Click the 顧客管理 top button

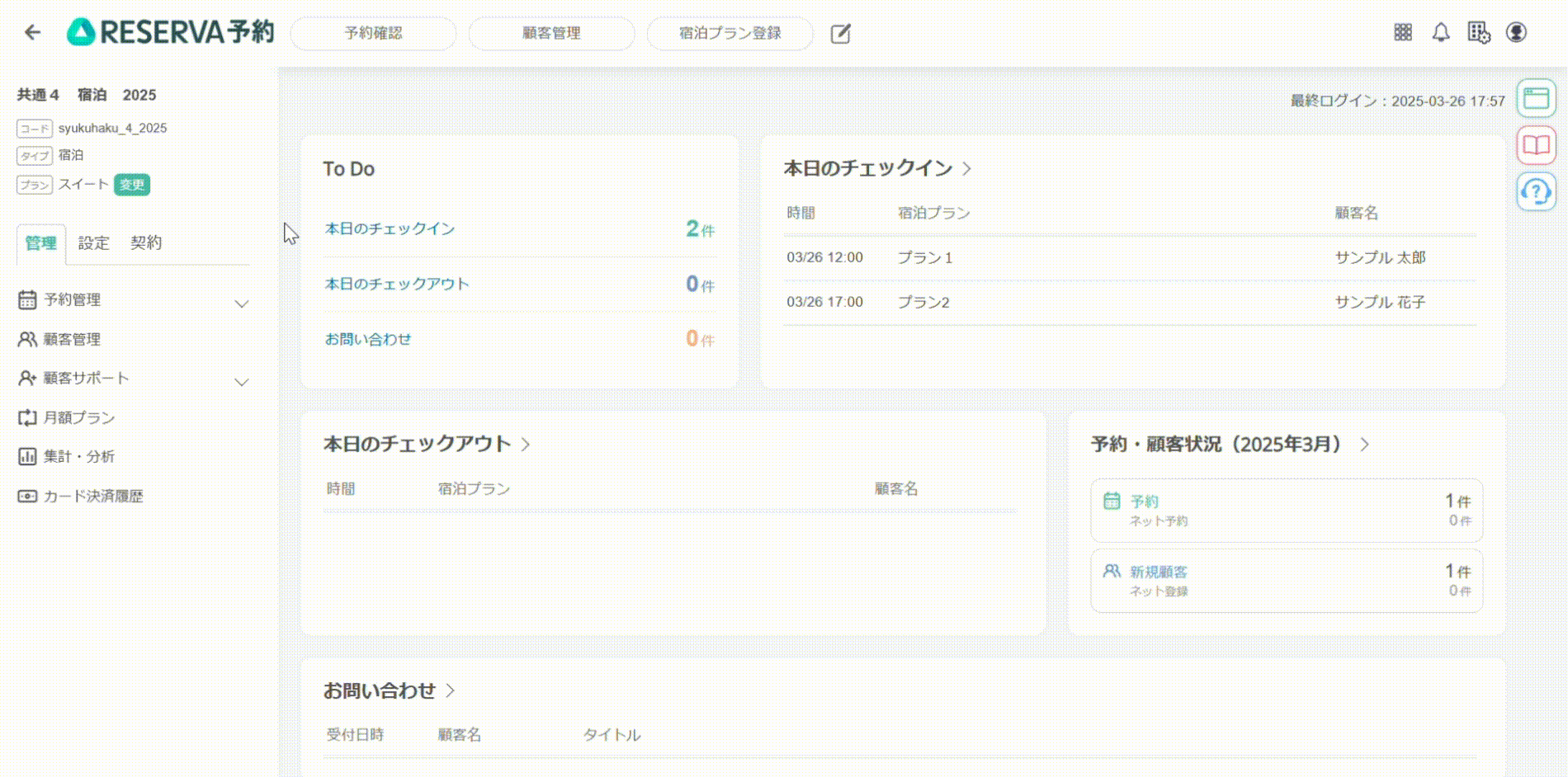pos(551,33)
